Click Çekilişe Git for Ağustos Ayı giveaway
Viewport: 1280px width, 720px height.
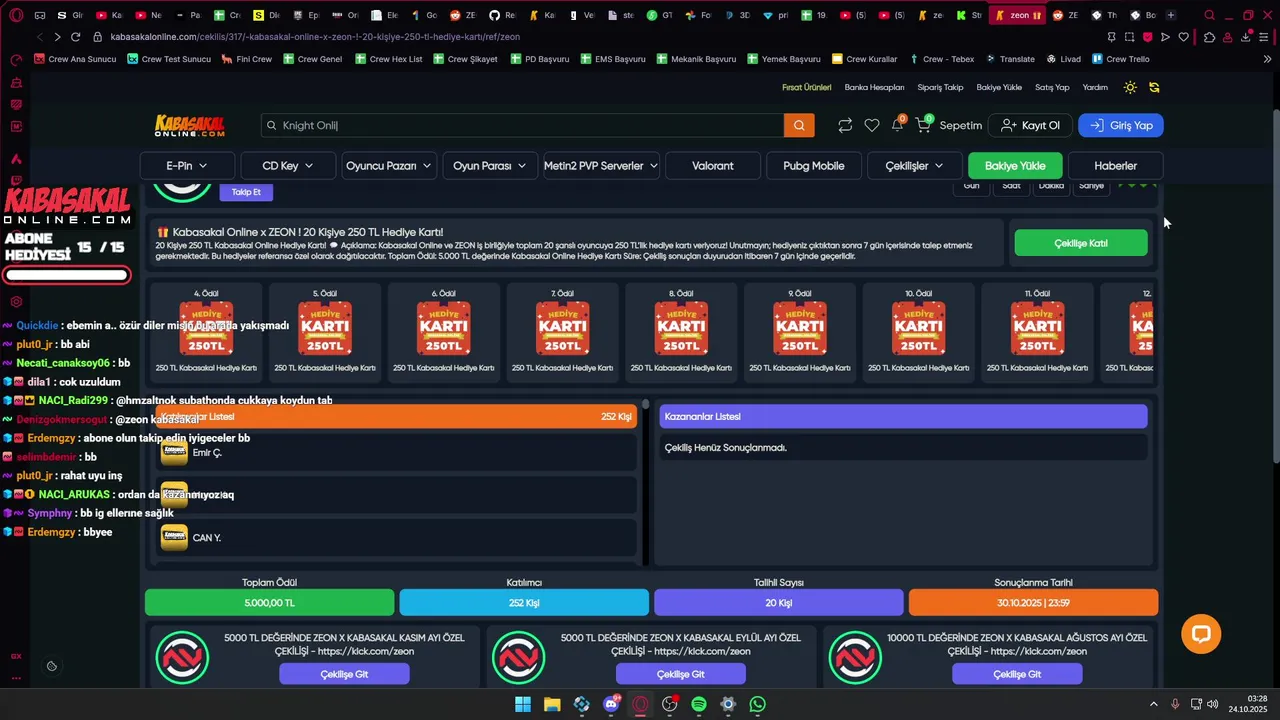pyautogui.click(x=1017, y=674)
